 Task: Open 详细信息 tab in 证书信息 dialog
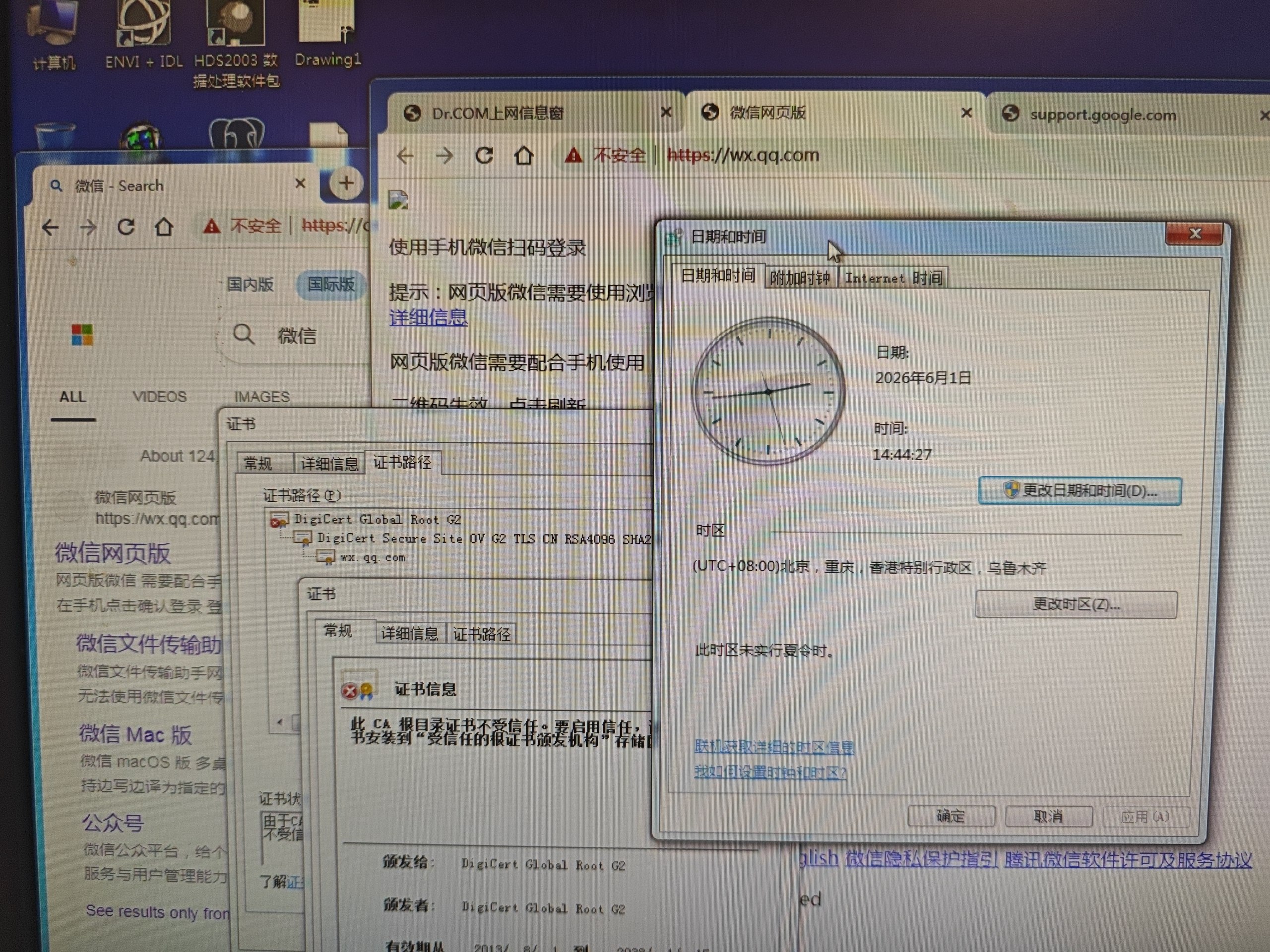click(x=409, y=634)
